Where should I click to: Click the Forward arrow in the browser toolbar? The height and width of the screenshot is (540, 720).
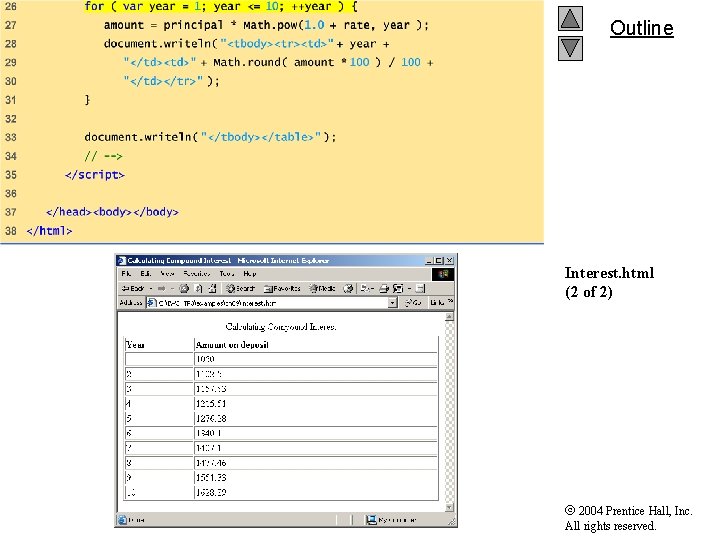pyautogui.click(x=161, y=288)
